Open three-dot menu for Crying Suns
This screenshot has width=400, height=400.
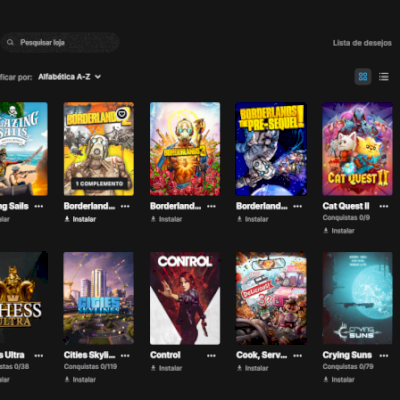pyautogui.click(x=384, y=356)
